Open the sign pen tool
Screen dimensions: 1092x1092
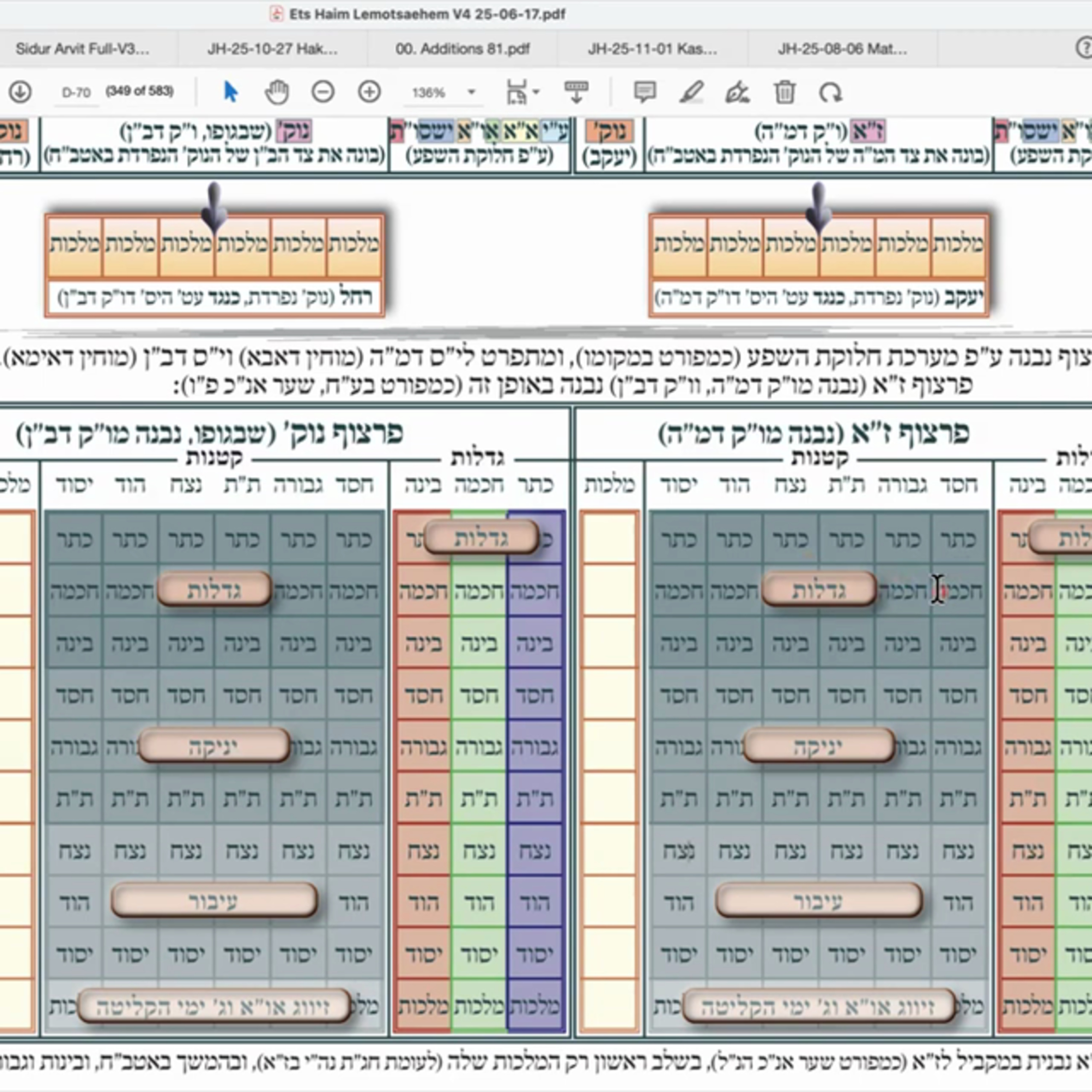coord(737,92)
